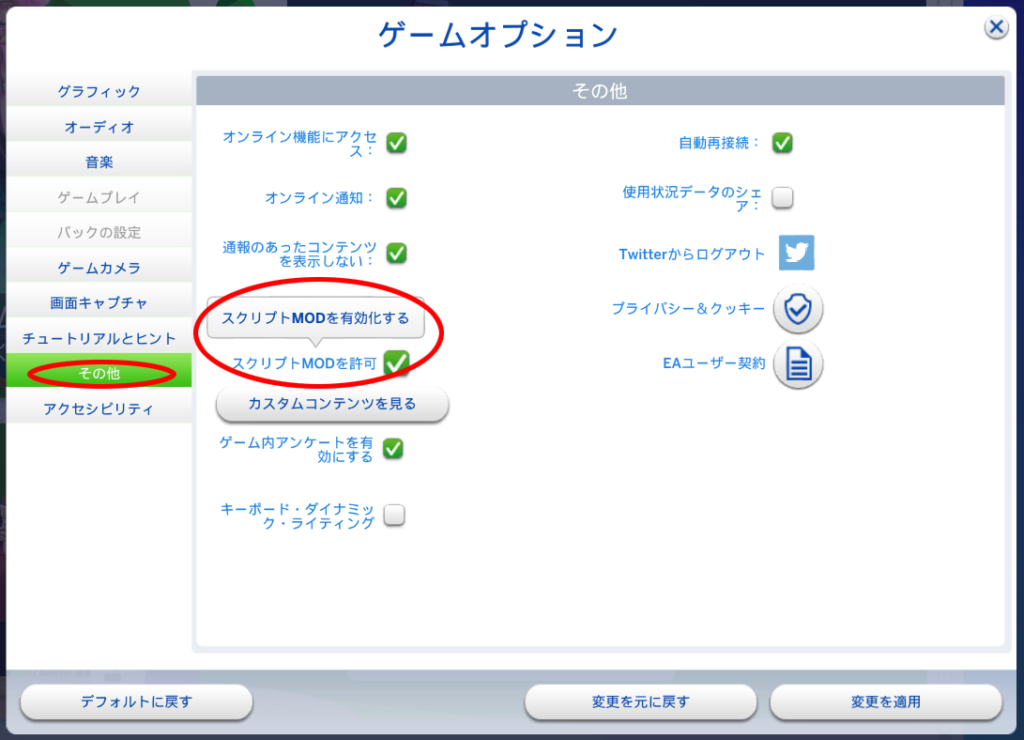Disable 自動再接続 checkbox

782,143
